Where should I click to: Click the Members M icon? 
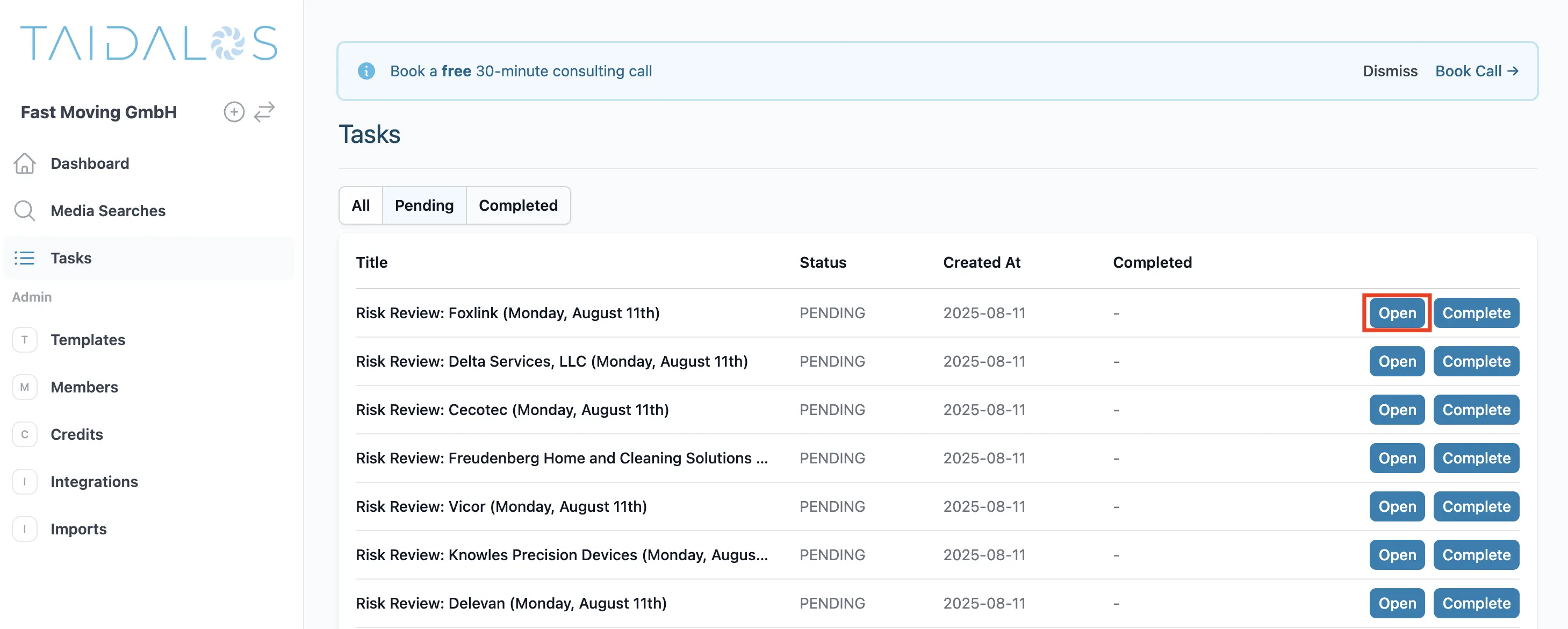point(24,387)
